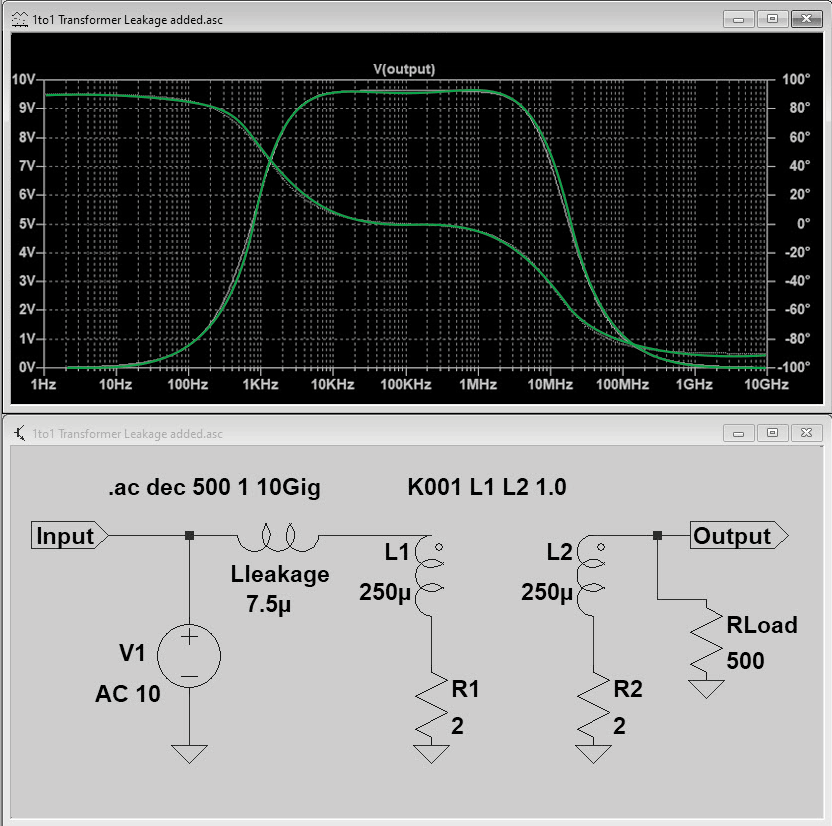Select the L2 secondary winding inductor
The image size is (832, 826).
(591, 577)
